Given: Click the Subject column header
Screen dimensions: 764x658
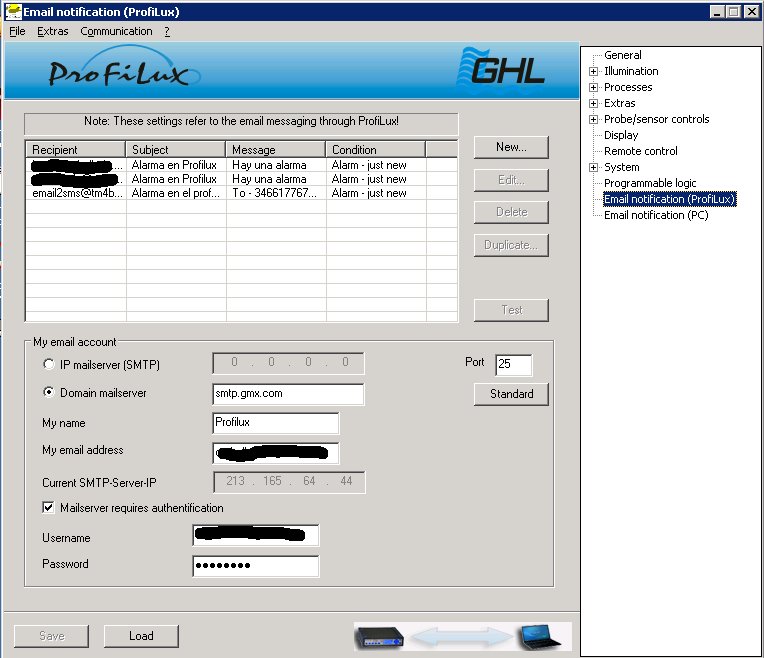Looking at the screenshot, I should (x=175, y=150).
